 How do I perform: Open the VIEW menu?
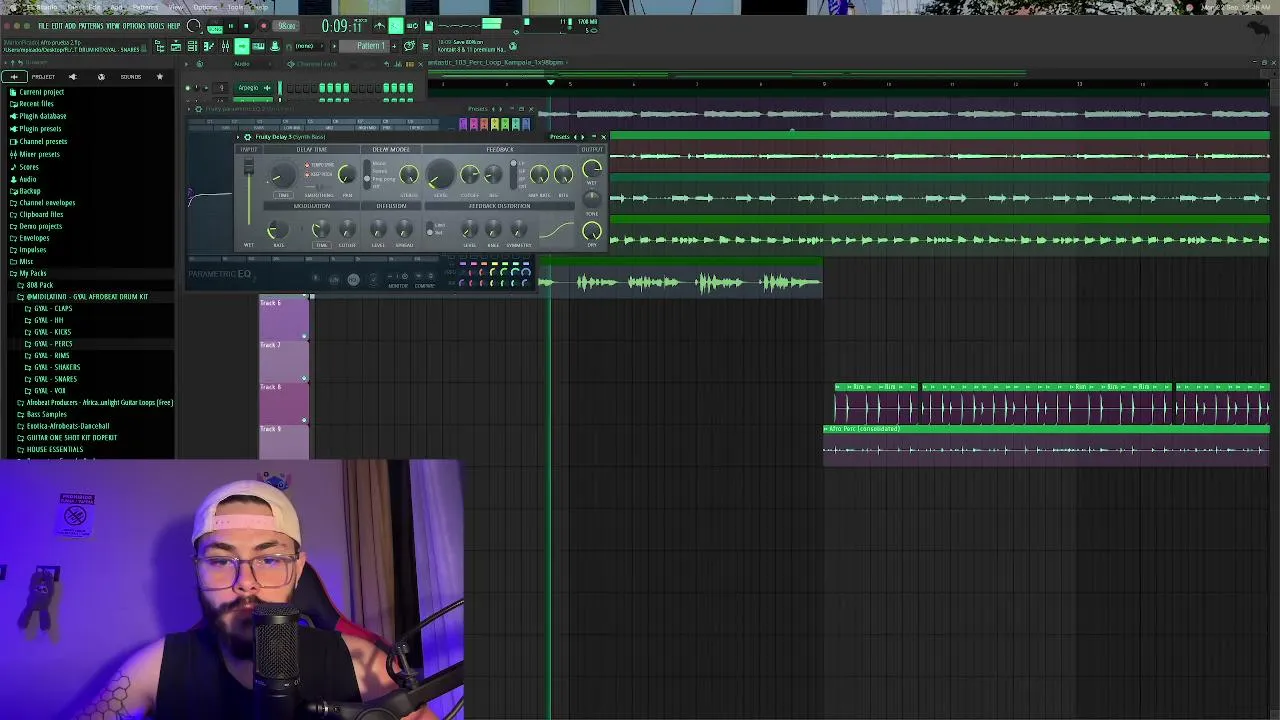click(113, 26)
